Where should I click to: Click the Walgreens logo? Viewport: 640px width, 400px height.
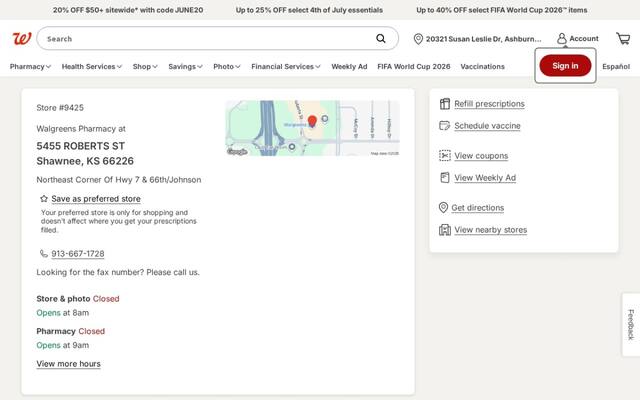(x=22, y=39)
